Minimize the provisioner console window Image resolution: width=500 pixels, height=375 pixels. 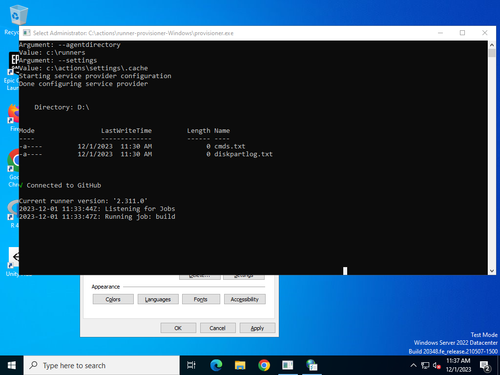tap(440, 33)
